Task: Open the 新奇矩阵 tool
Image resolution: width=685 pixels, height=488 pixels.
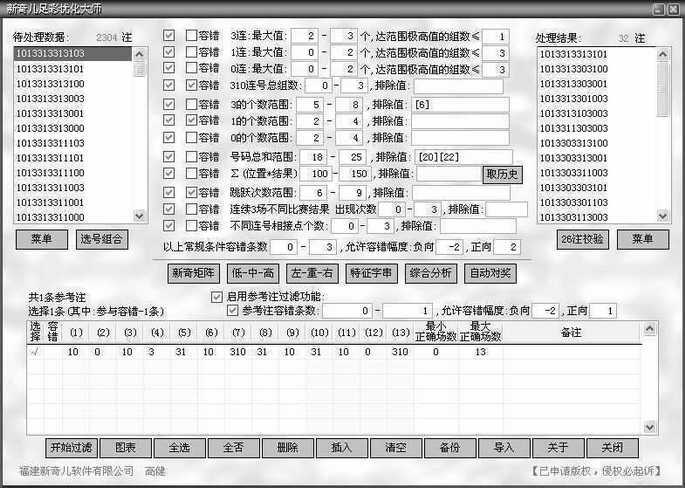Action: (x=192, y=272)
